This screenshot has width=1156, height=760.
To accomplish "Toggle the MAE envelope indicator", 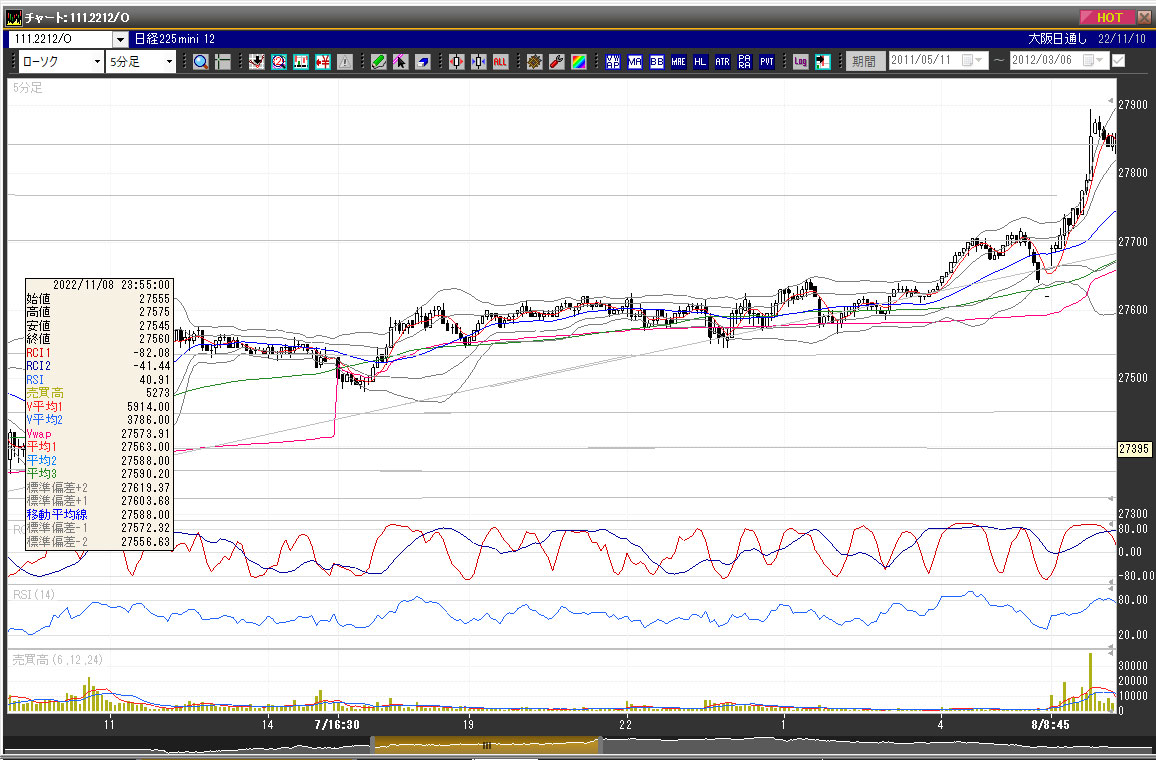I will [x=678, y=62].
